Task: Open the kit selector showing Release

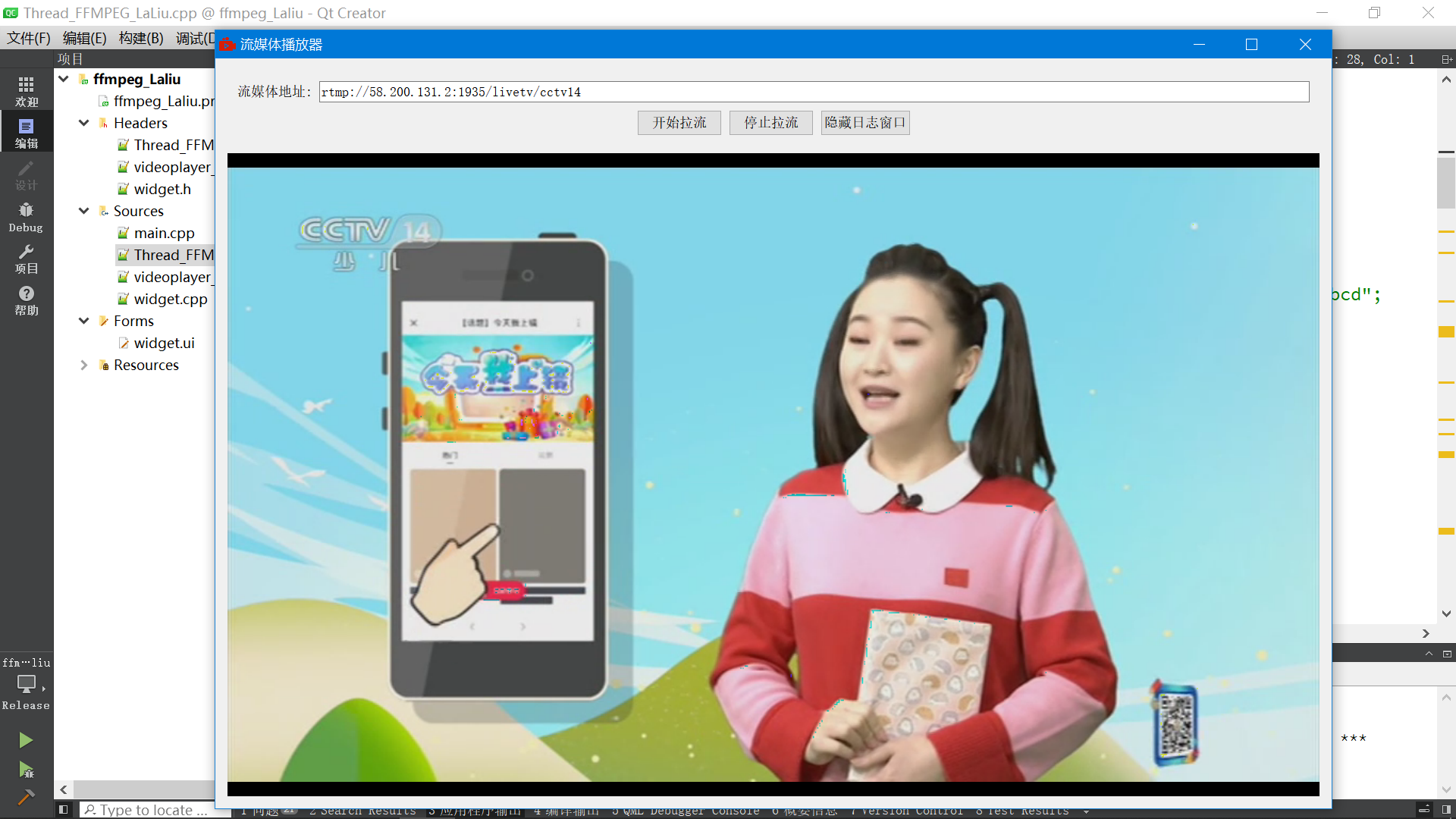Action: click(x=26, y=686)
